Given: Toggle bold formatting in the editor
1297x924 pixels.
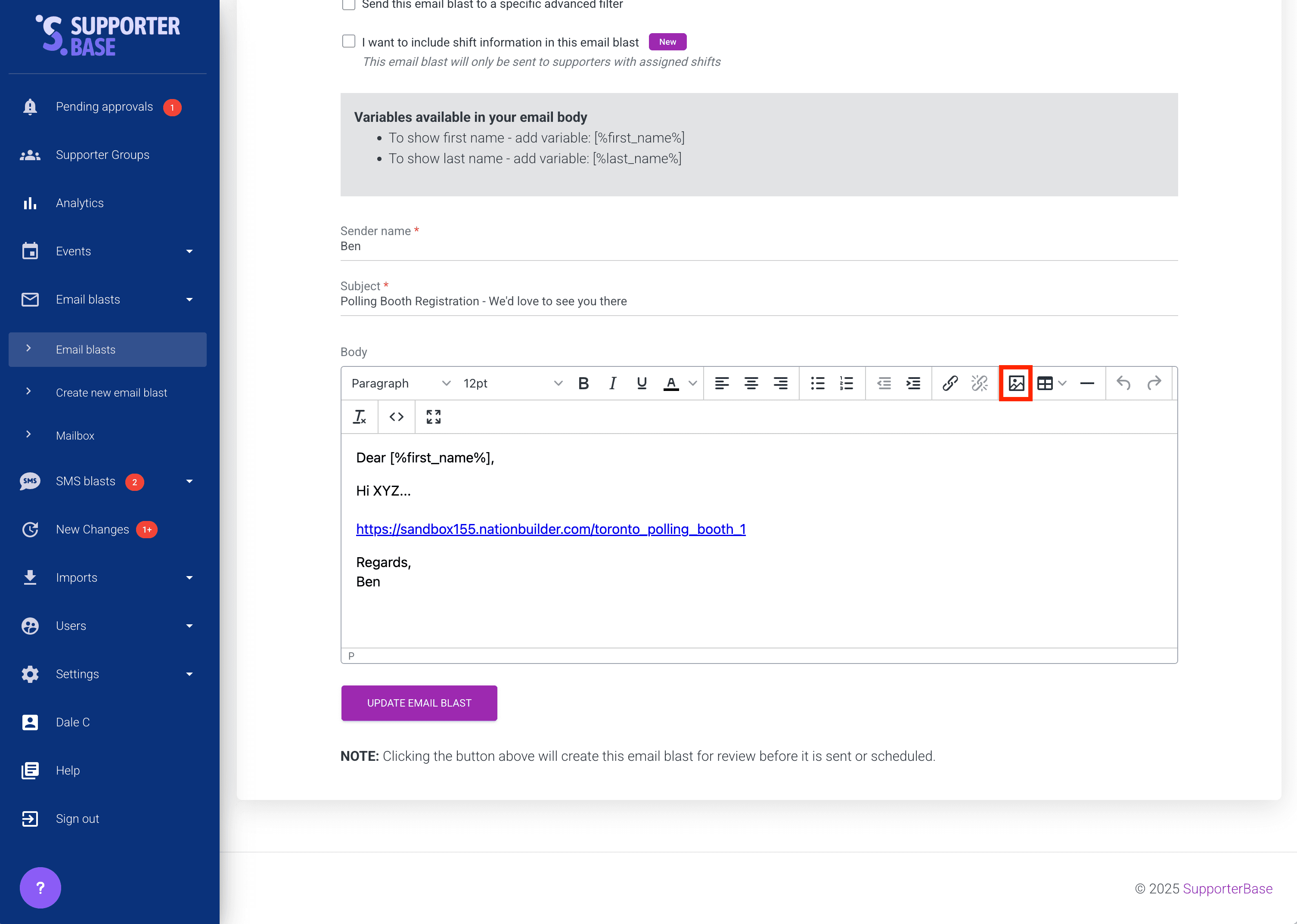Looking at the screenshot, I should coord(583,383).
